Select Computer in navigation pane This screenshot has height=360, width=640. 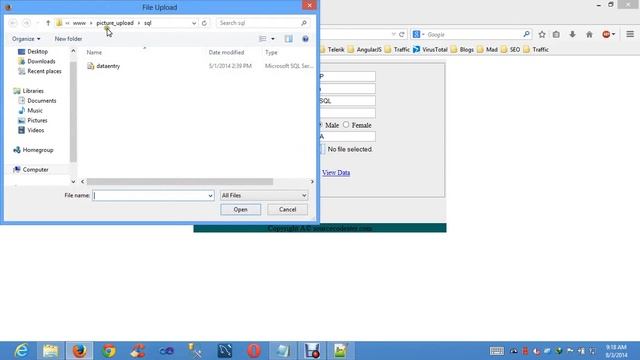[x=36, y=169]
